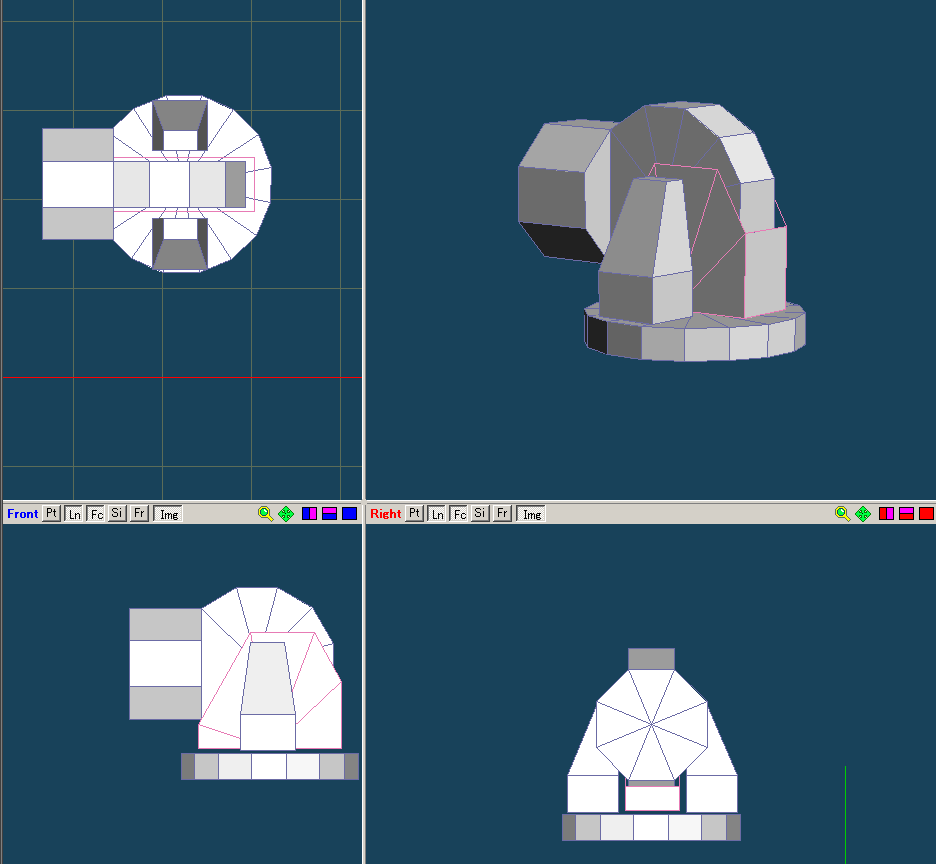The image size is (936, 864).
Task: Toggle Si display in Right view
Action: pos(481,513)
